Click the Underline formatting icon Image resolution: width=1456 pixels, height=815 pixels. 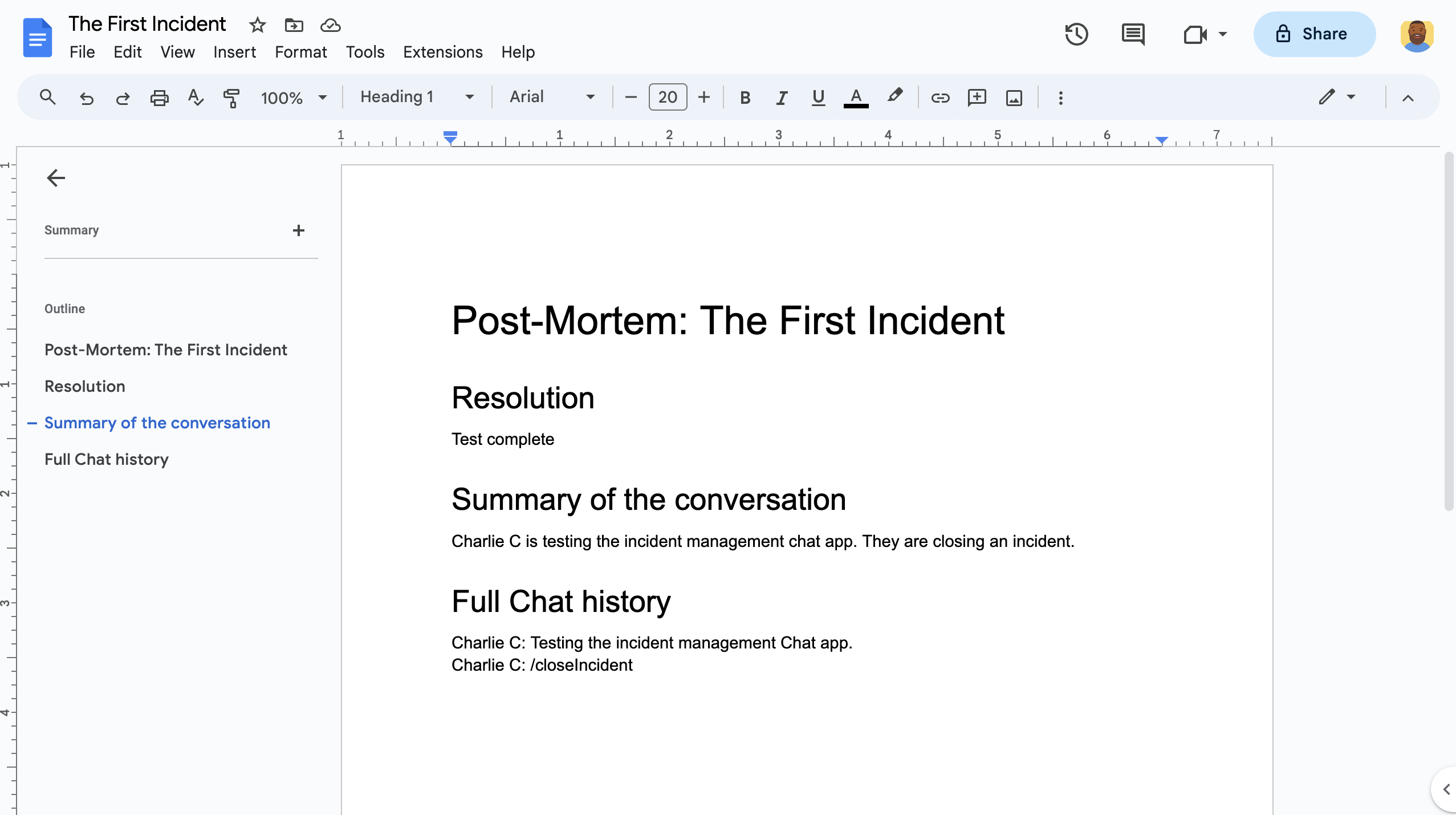coord(818,96)
